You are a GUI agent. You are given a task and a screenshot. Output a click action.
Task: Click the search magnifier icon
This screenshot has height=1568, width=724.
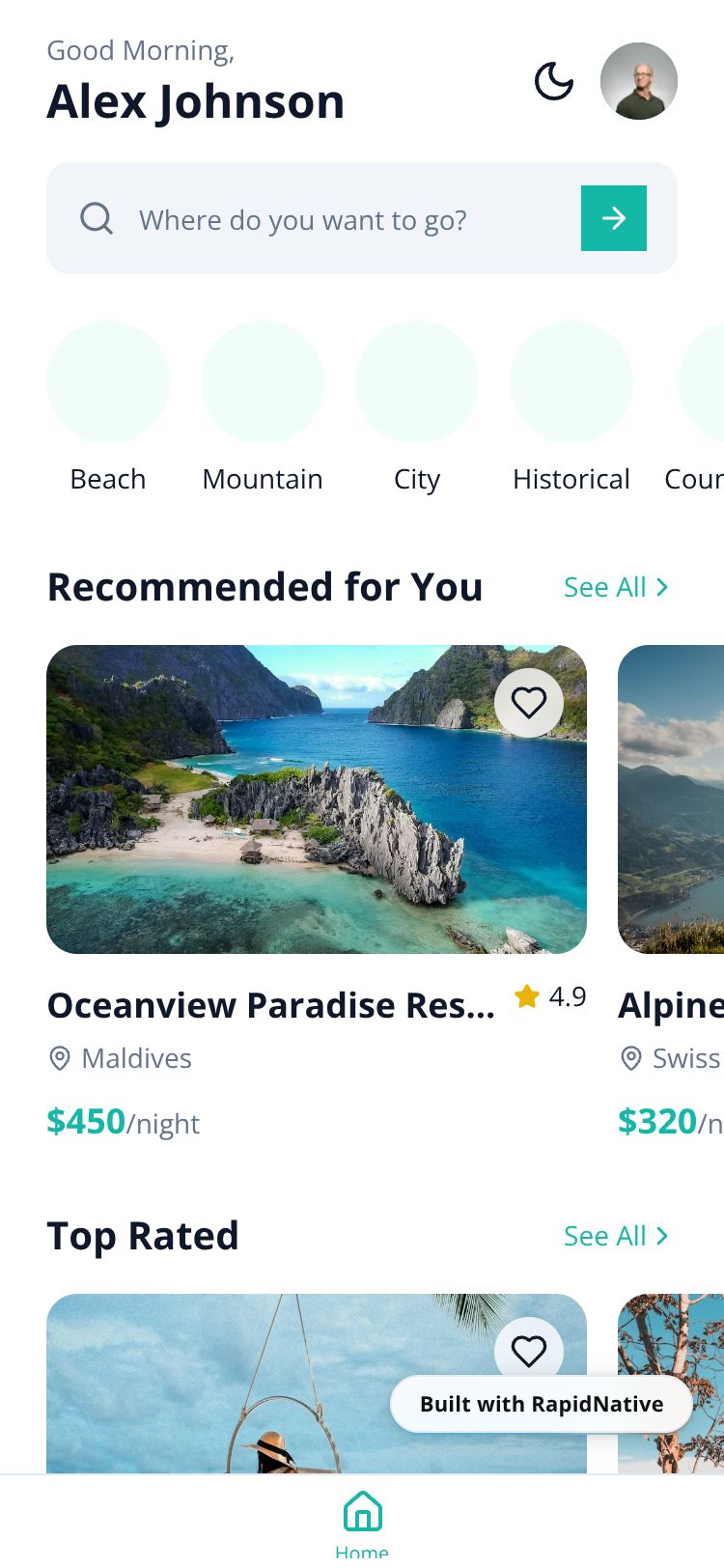point(97,218)
